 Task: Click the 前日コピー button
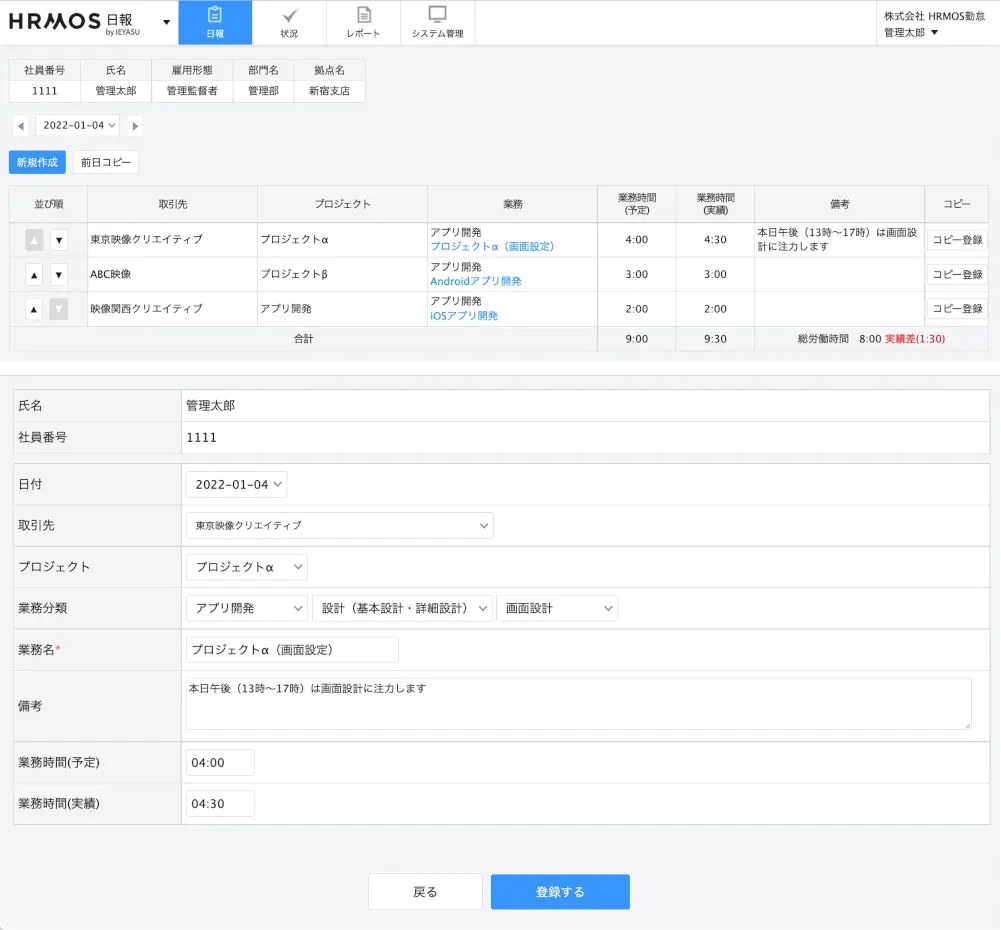pos(105,161)
